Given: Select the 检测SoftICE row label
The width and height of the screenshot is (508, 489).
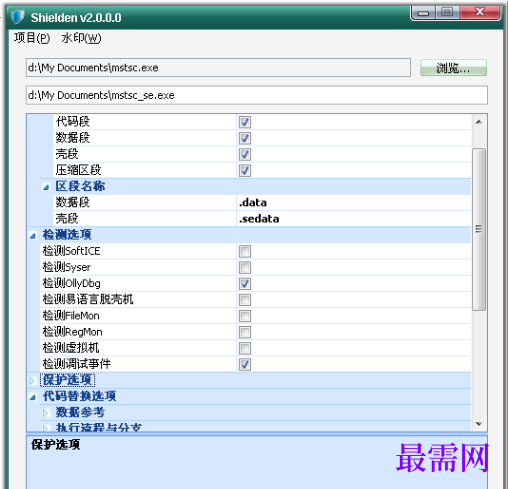Looking at the screenshot, I should (71, 251).
